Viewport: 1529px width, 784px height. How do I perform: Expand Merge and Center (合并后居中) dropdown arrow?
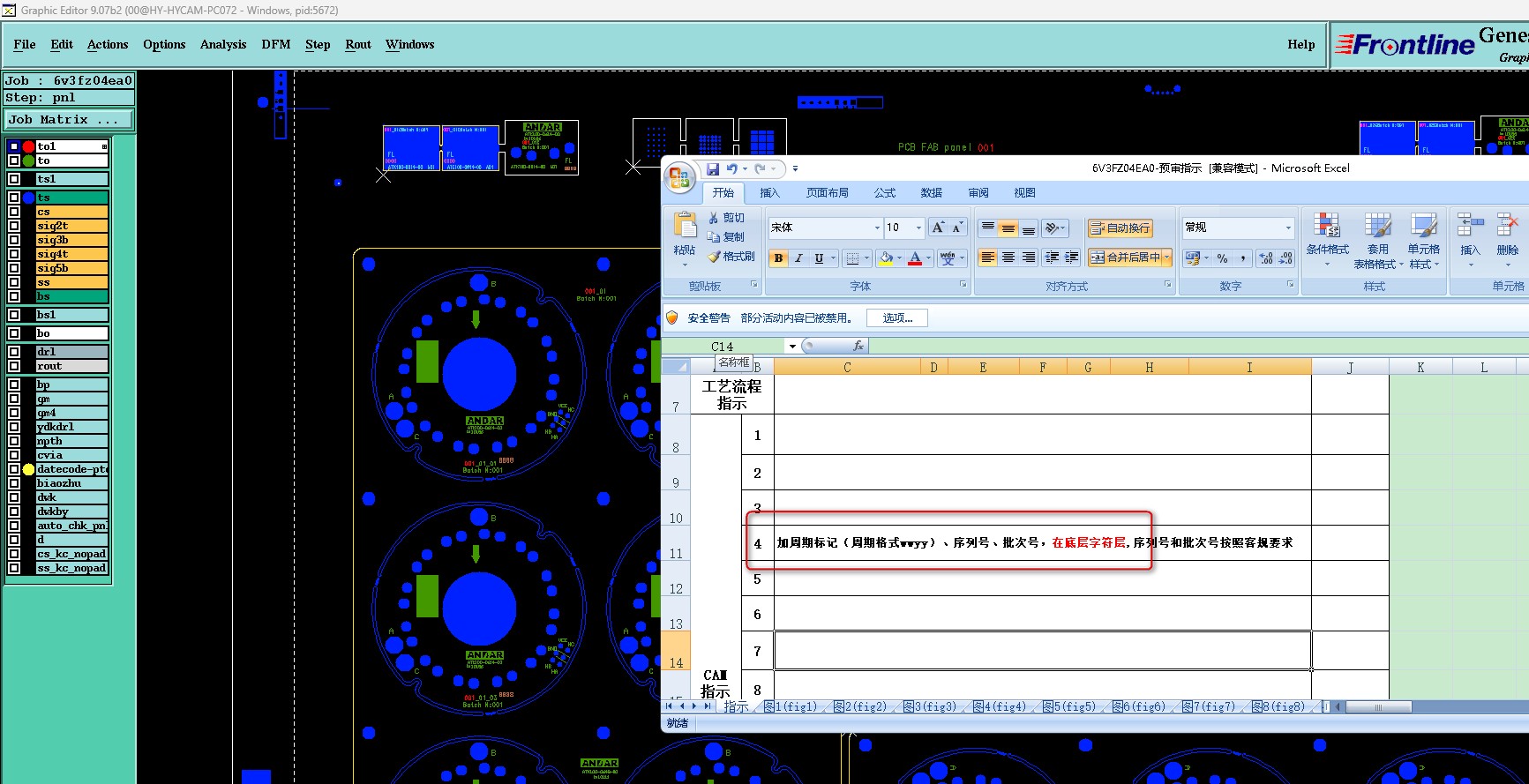coord(1166,258)
